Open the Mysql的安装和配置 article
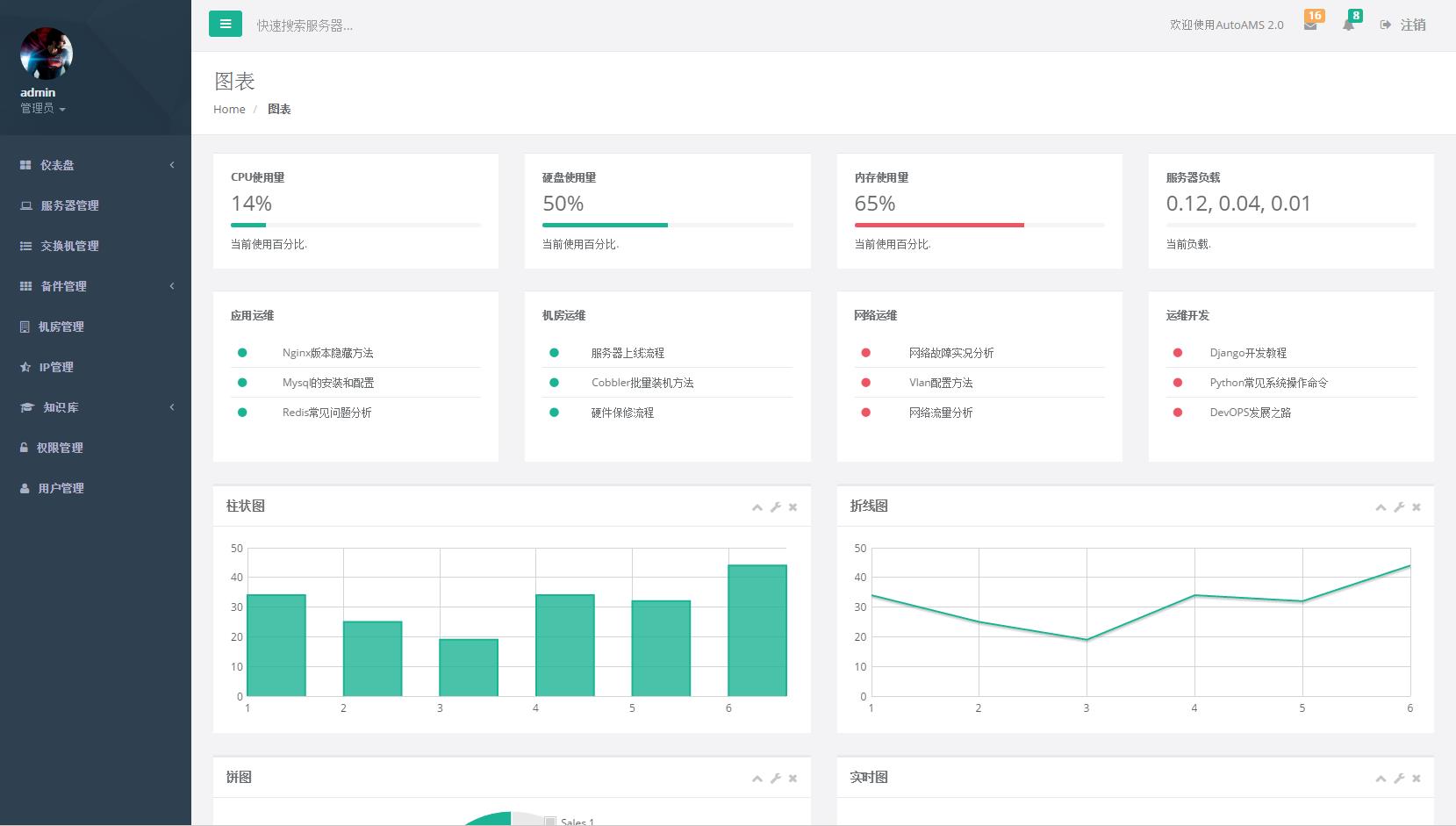 [327, 383]
